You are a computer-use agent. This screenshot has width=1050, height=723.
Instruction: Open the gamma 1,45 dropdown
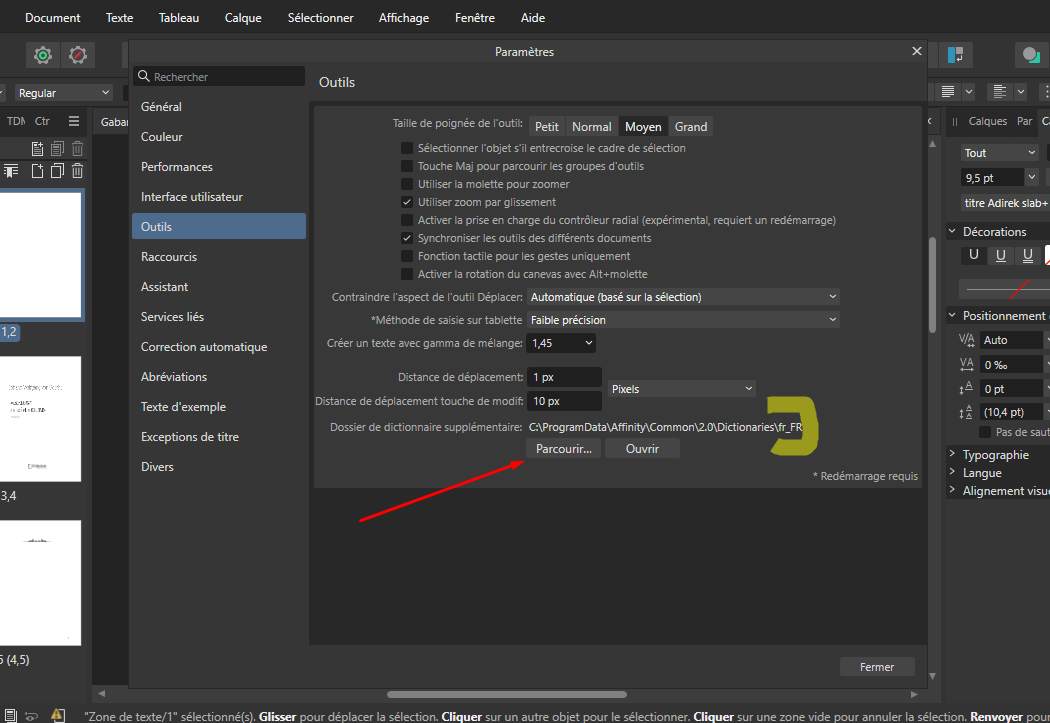(x=561, y=343)
